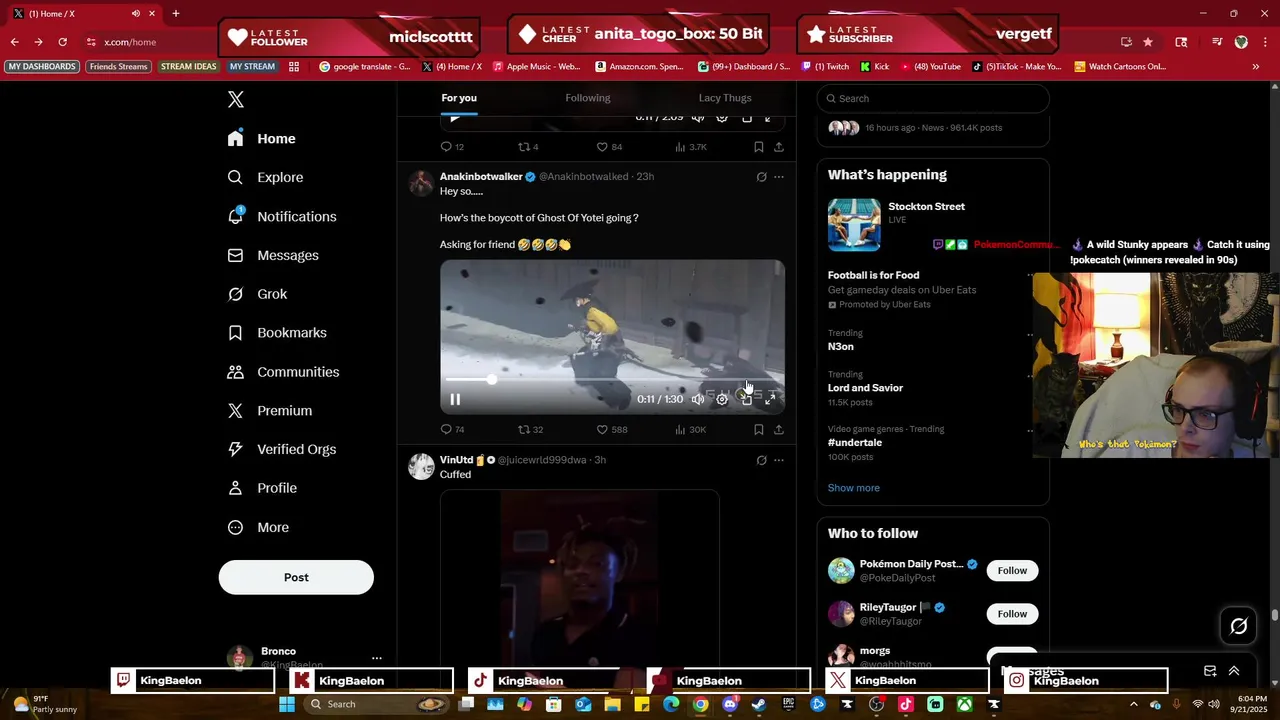Open Chrome media controls icon

(x=1217, y=42)
